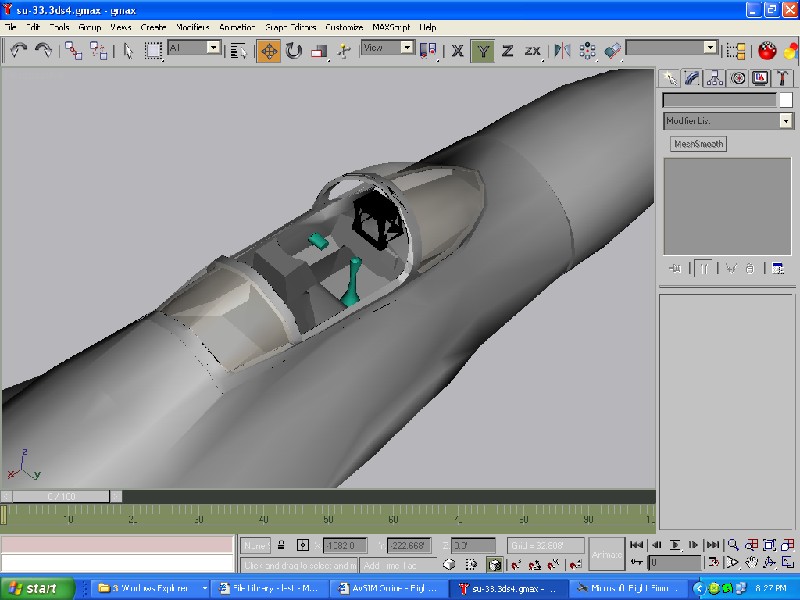This screenshot has height=600, width=800.
Task: Open the Customize menu
Action: click(x=343, y=27)
